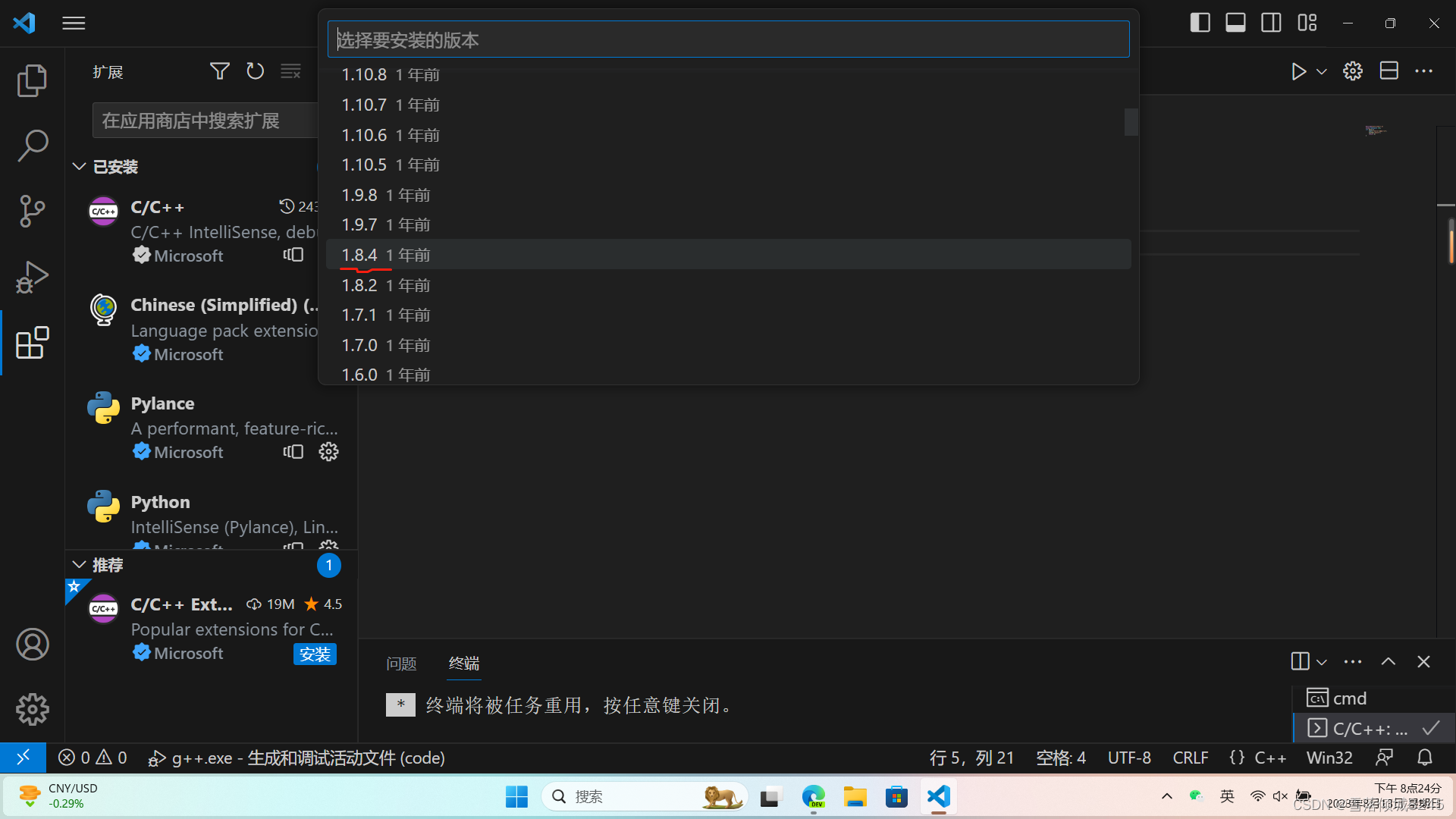Collapse the 推荐 (Recommended) section
Viewport: 1456px width, 819px height.
point(79,565)
